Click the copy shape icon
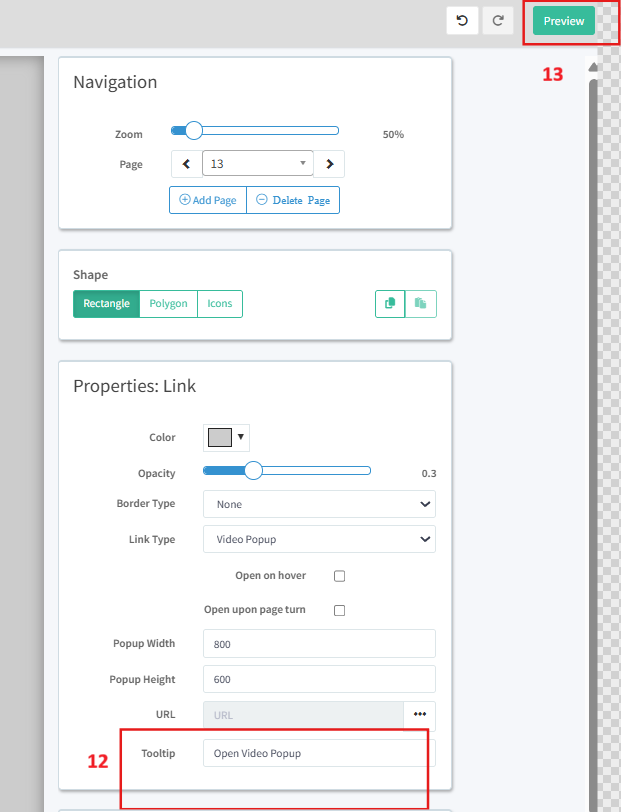Viewport: 621px width, 812px height. [390, 304]
